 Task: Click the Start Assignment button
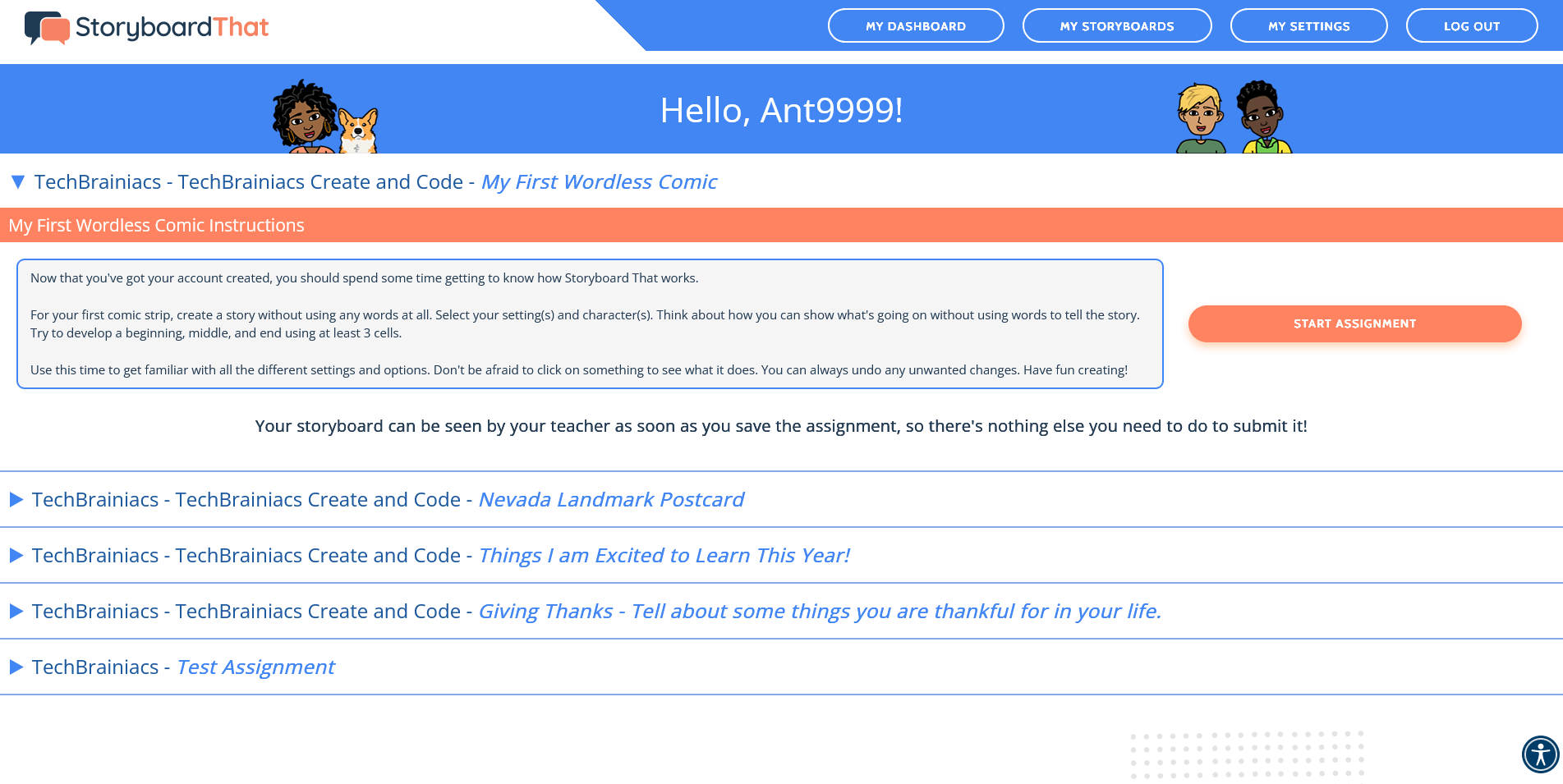[x=1354, y=323]
